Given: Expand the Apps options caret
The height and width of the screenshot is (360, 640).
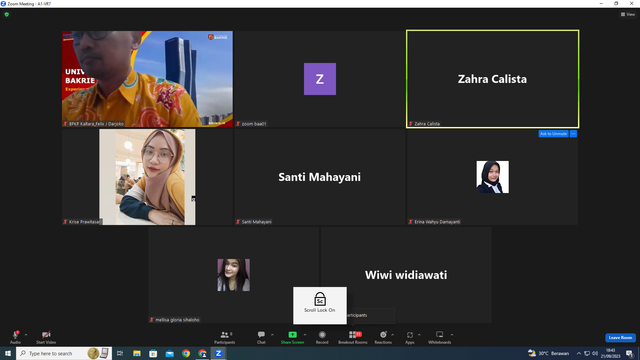Looking at the screenshot, I should pos(419,335).
